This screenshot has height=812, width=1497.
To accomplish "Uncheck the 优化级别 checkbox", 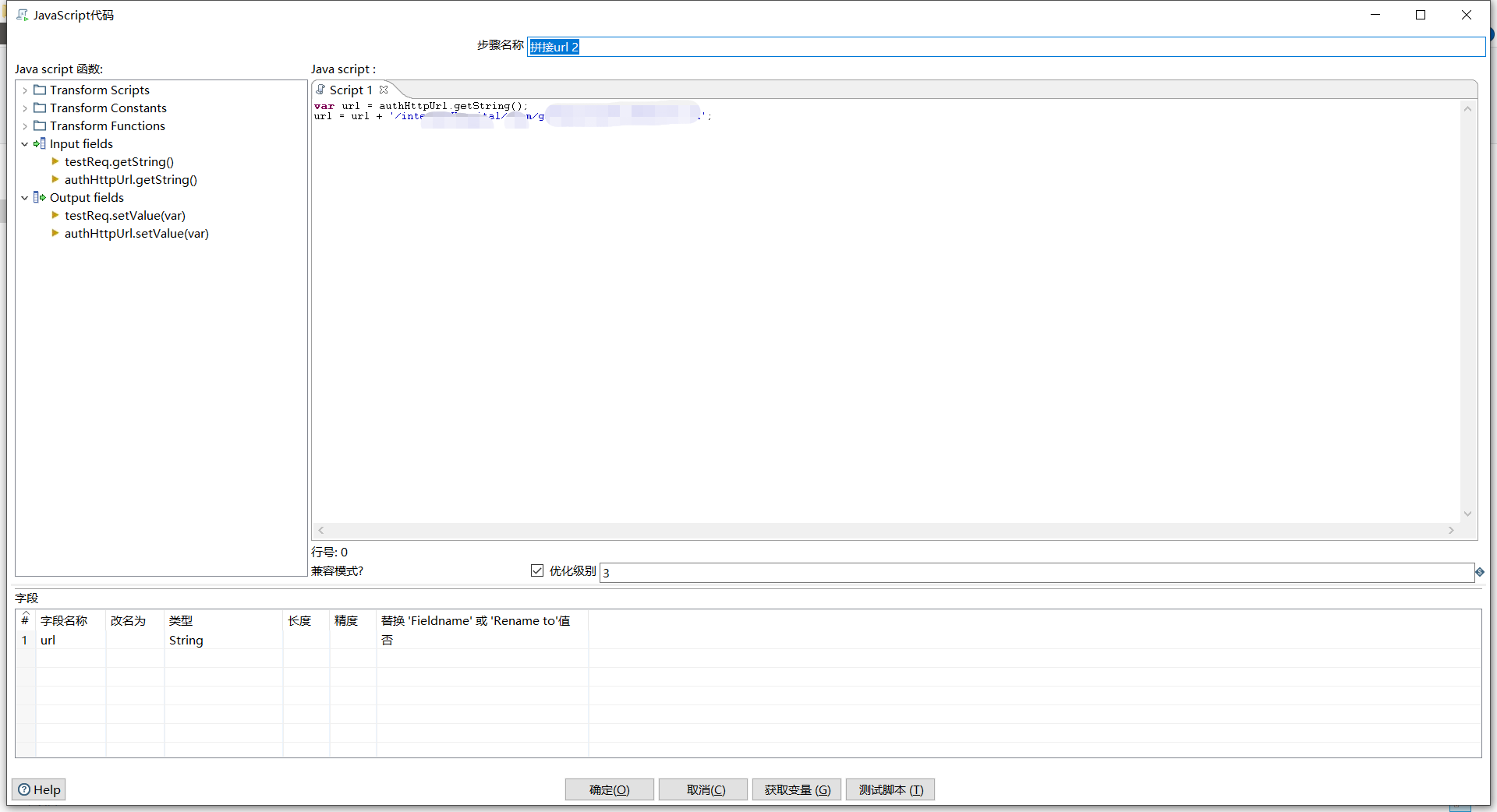I will 537,570.
